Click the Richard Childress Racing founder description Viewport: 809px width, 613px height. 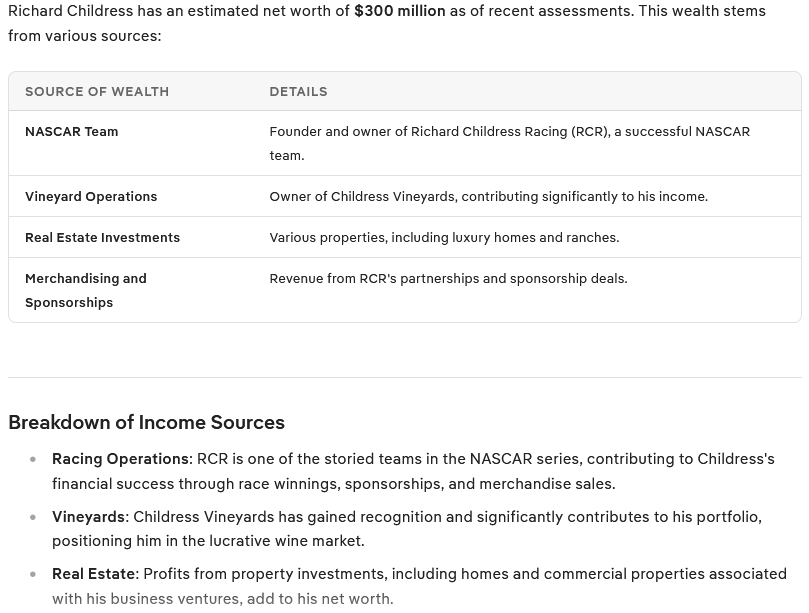pos(508,142)
